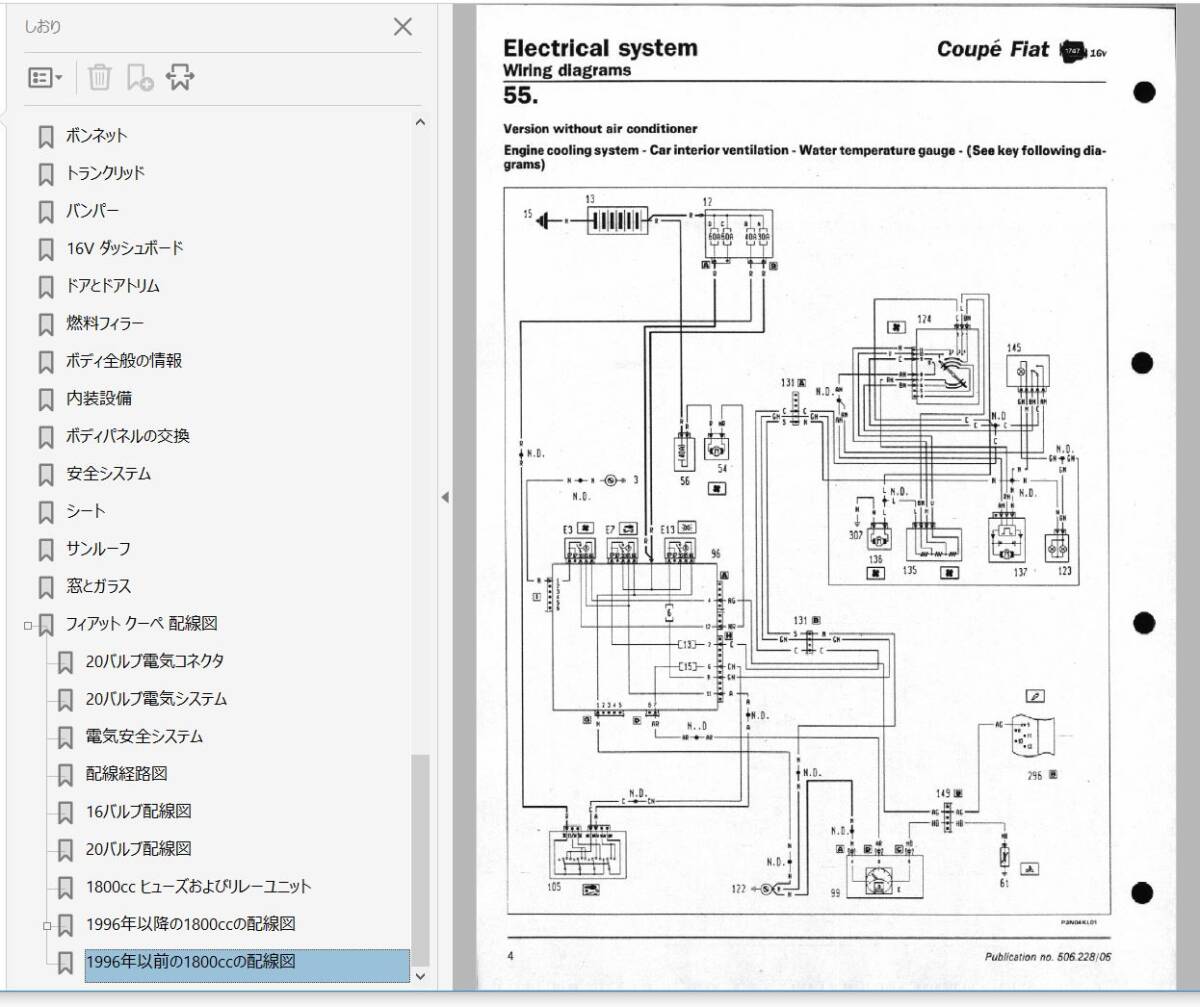Click bookmark icon beside 燃料フィラー
1200x1007 pixels.
pos(46,325)
